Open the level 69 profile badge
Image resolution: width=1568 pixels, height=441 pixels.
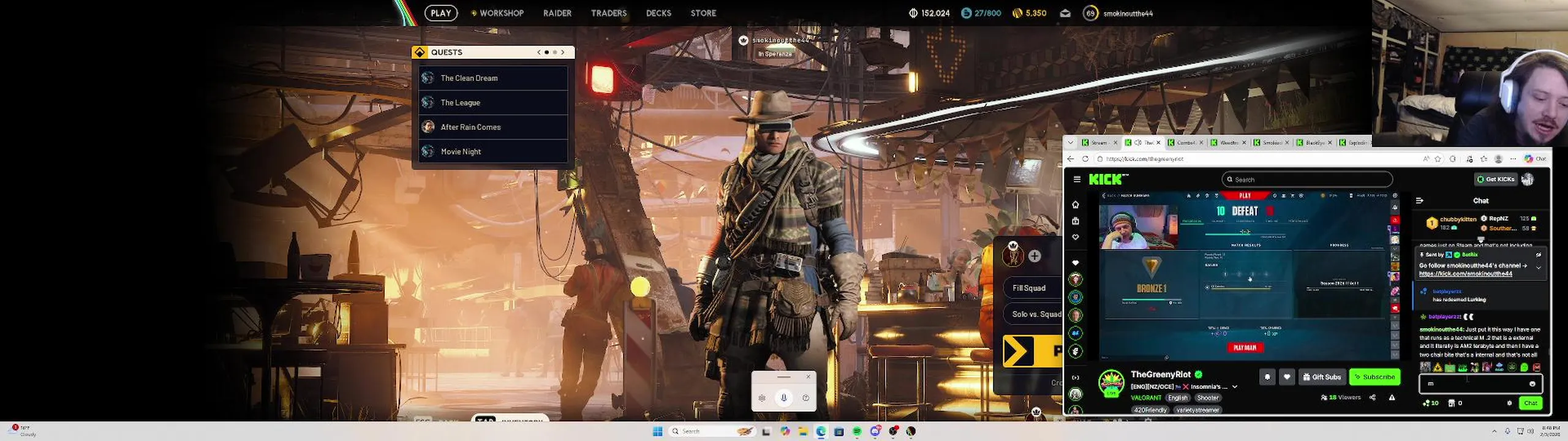(x=1090, y=13)
